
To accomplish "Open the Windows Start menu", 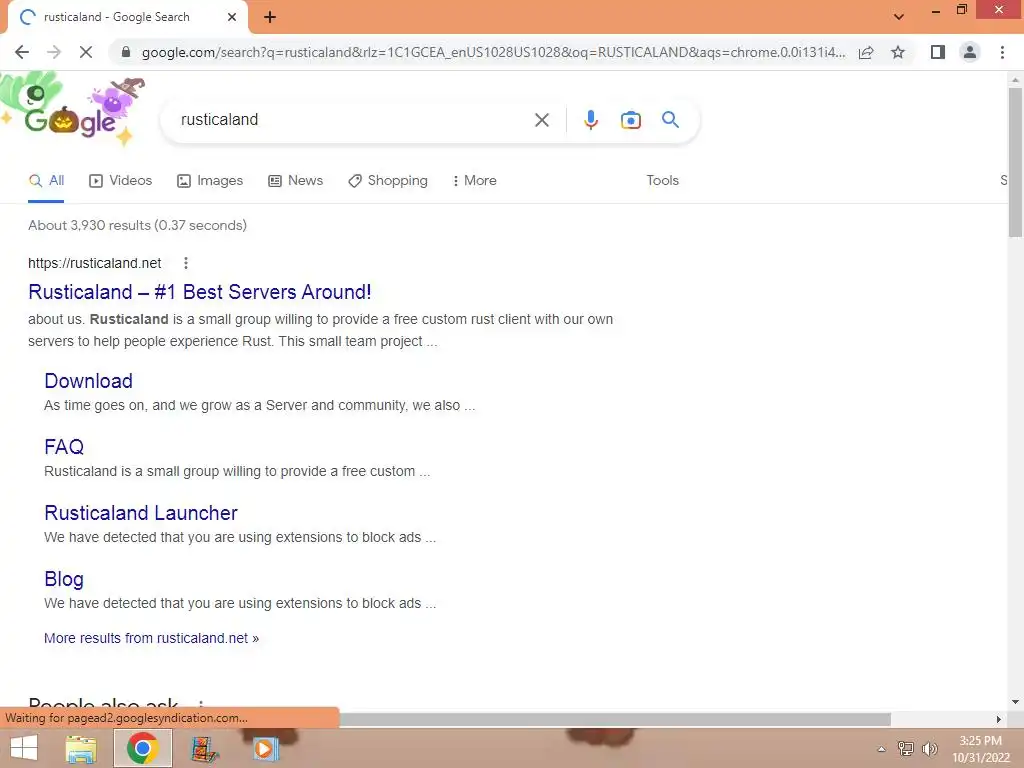I will tap(24, 748).
